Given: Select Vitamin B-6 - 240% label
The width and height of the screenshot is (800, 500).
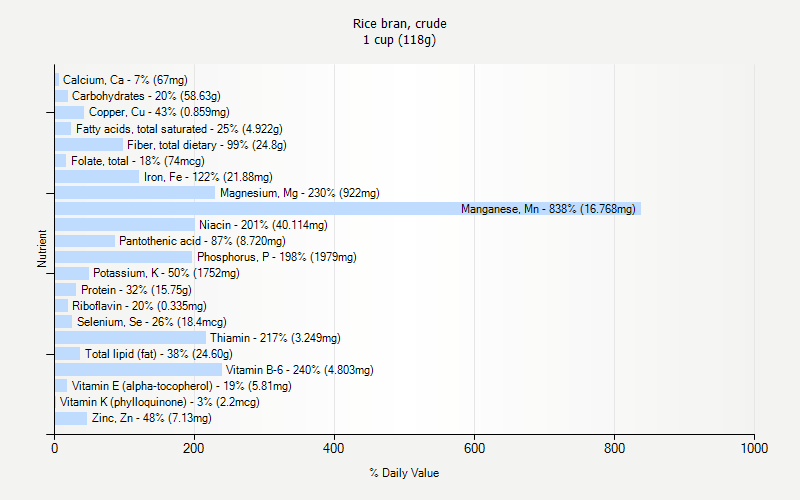Looking at the screenshot, I should 299,370.
